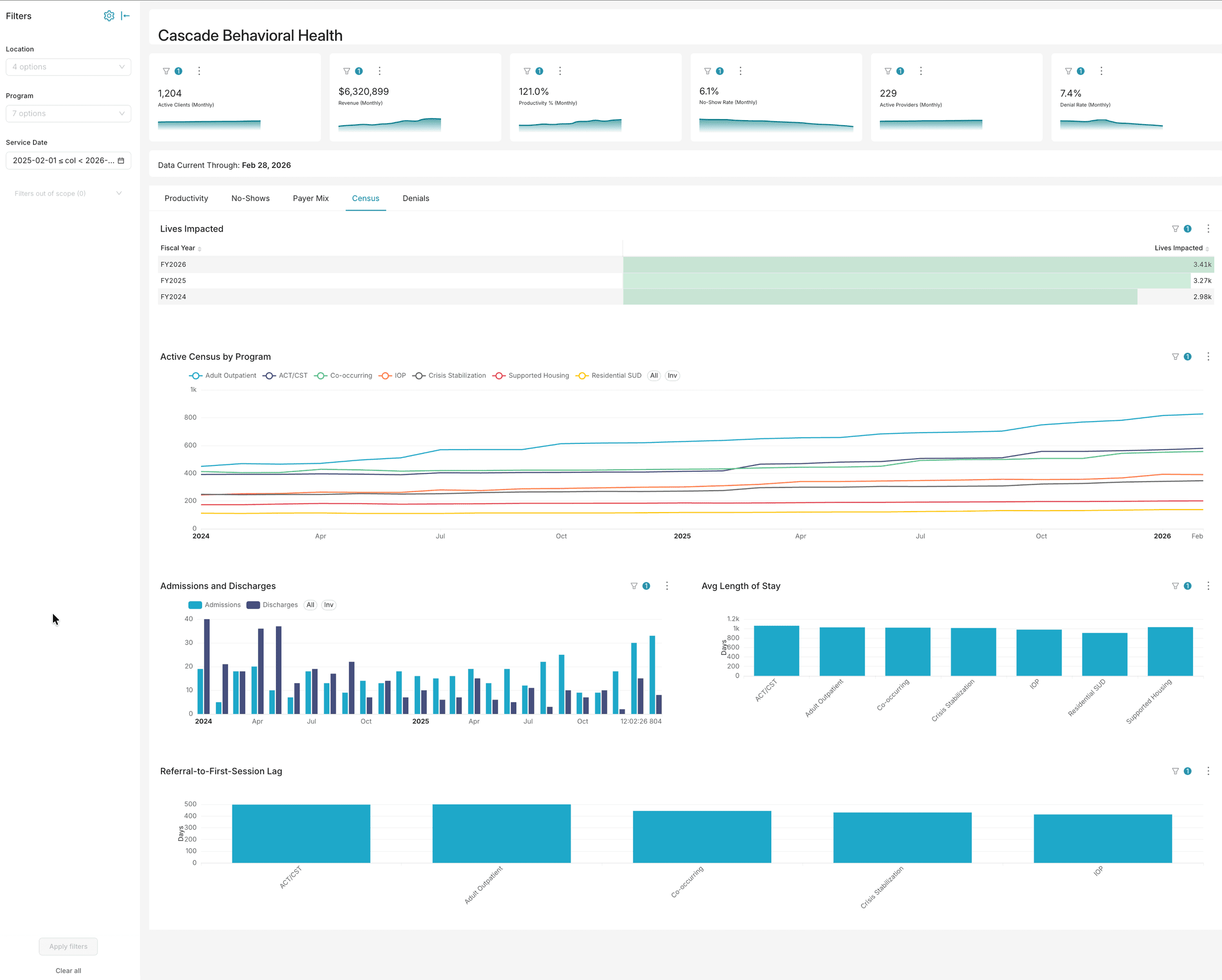The image size is (1222, 980).
Task: Collapse the Filters sidebar
Action: (126, 15)
